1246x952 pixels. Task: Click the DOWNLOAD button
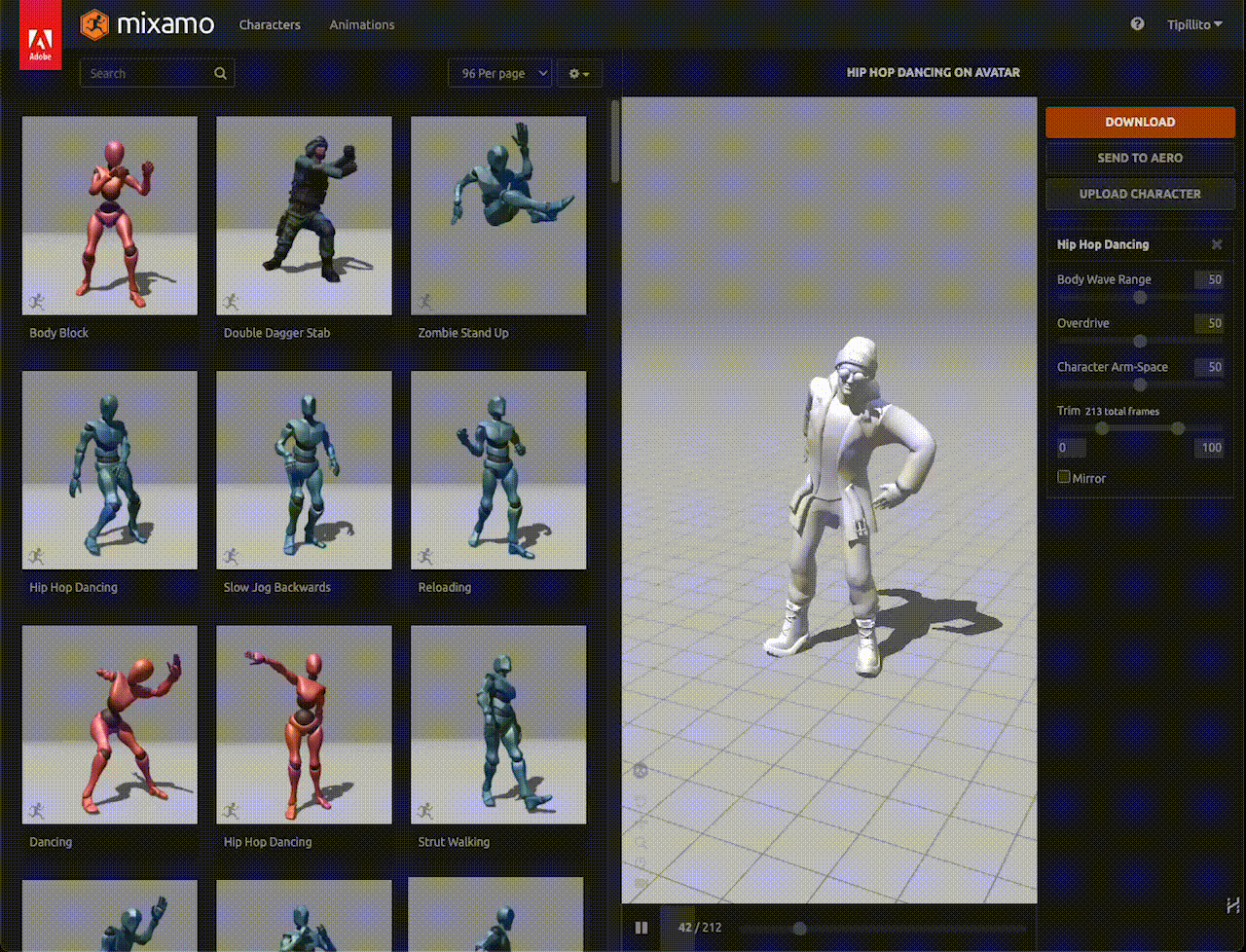(1140, 122)
